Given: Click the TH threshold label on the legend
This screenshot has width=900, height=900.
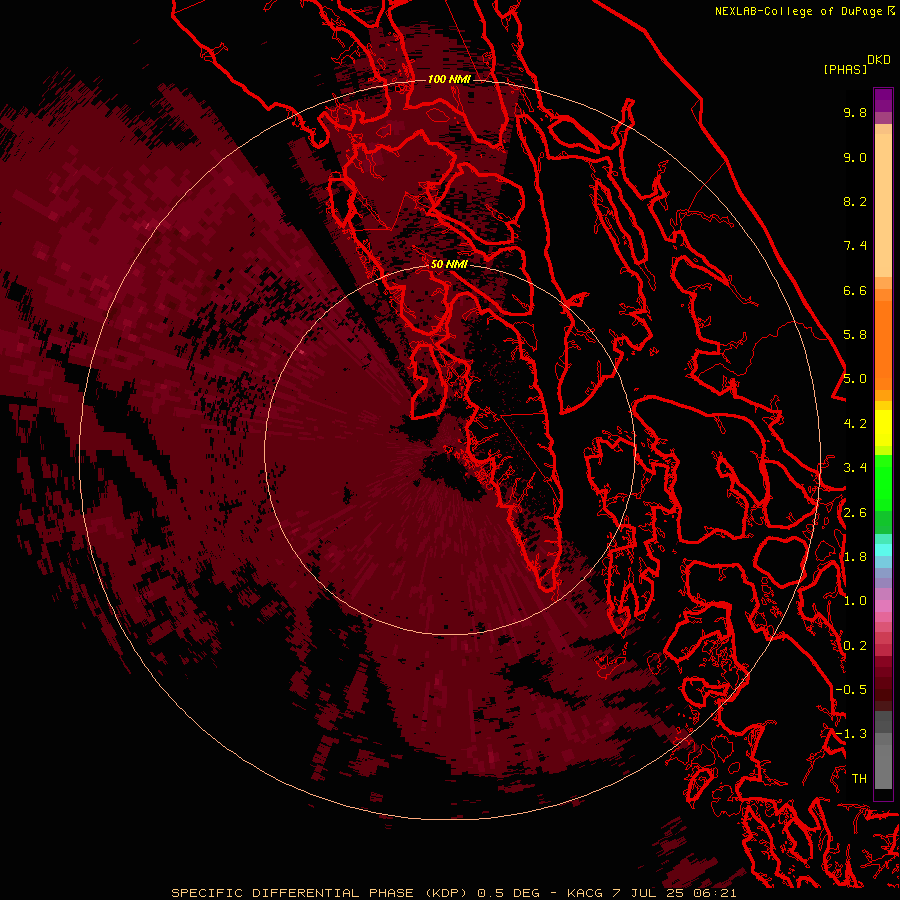Looking at the screenshot, I should pos(859,779).
